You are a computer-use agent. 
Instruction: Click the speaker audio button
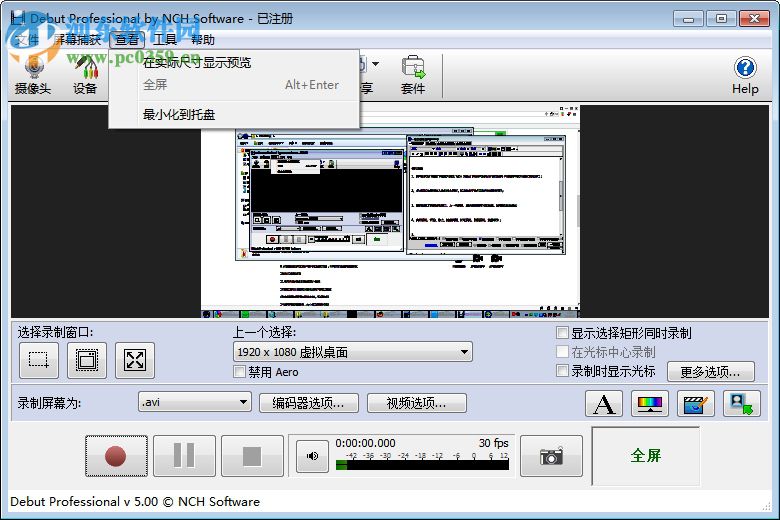point(312,456)
